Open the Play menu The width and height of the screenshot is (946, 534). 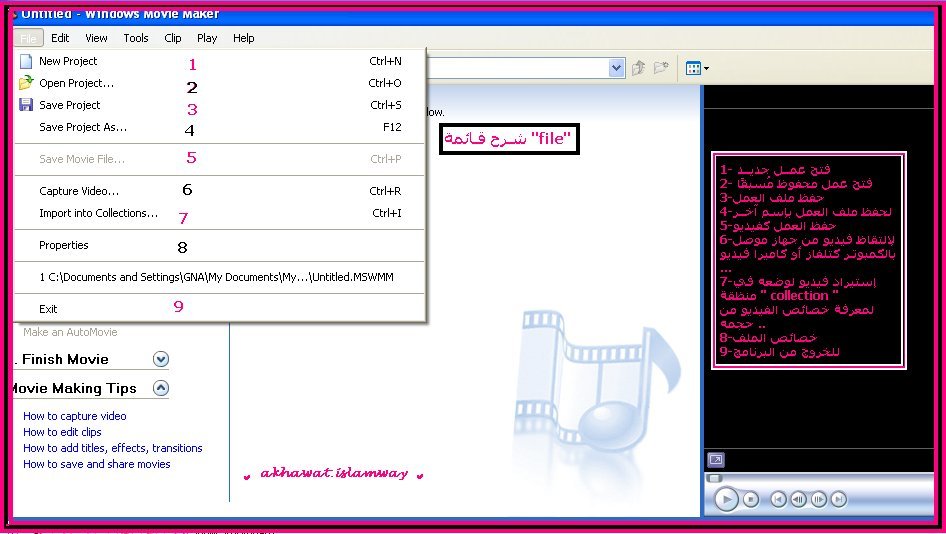[x=207, y=38]
